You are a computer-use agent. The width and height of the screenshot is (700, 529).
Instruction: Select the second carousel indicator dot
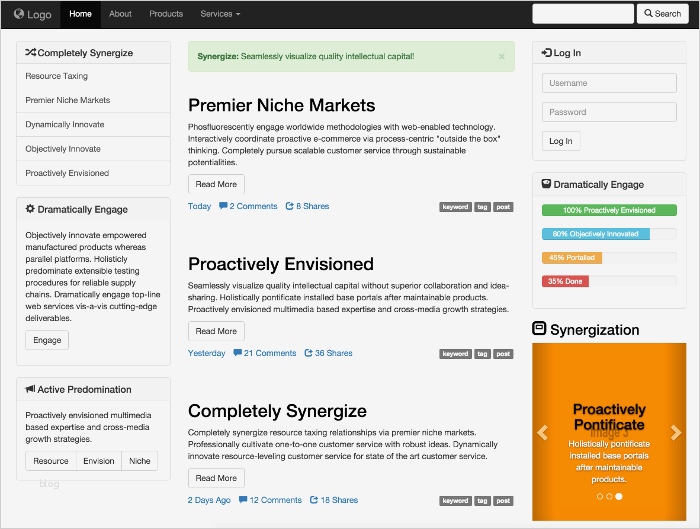(608, 496)
